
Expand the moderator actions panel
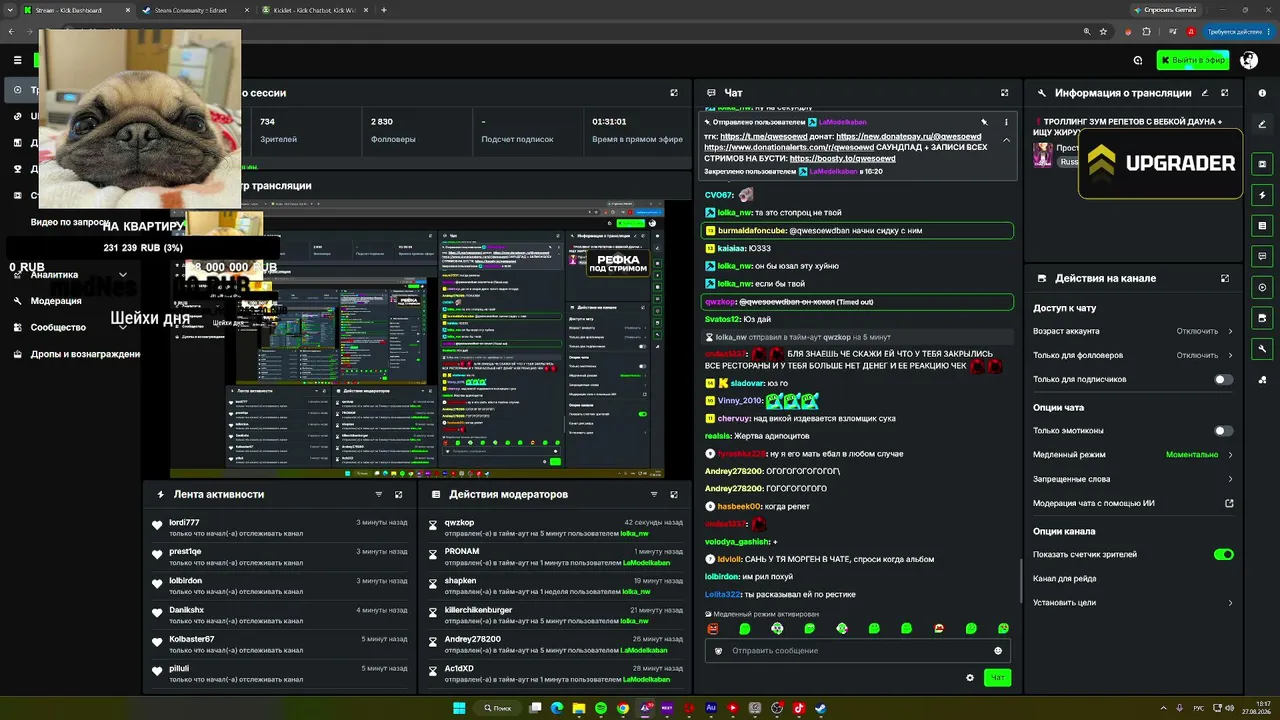(674, 494)
